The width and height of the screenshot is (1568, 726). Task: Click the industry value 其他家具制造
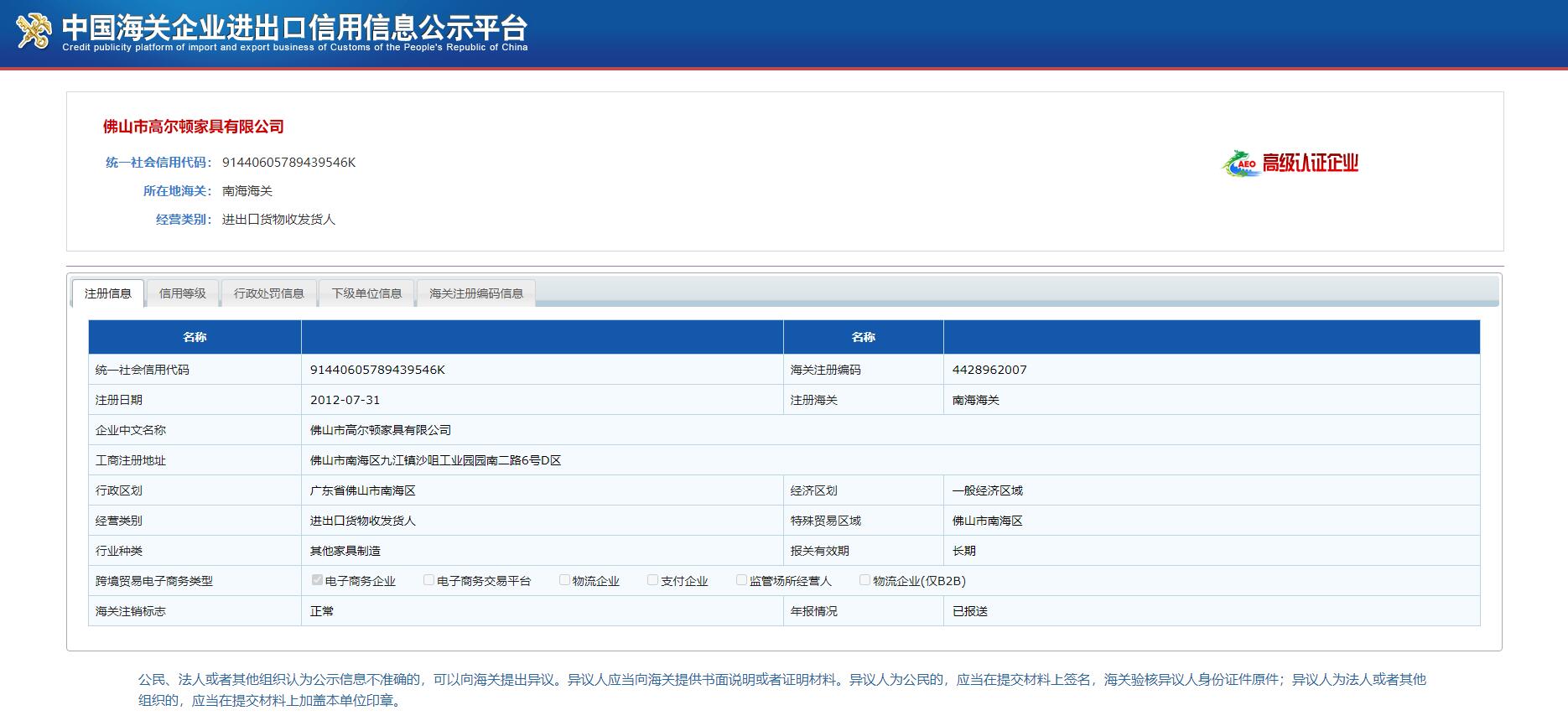pyautogui.click(x=345, y=551)
